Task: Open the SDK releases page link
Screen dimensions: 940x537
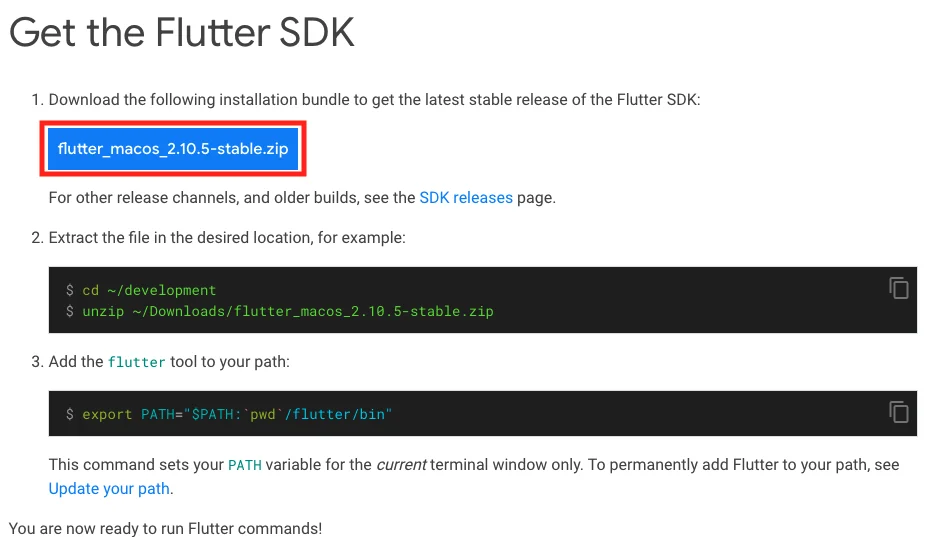Action: pyautogui.click(x=466, y=197)
